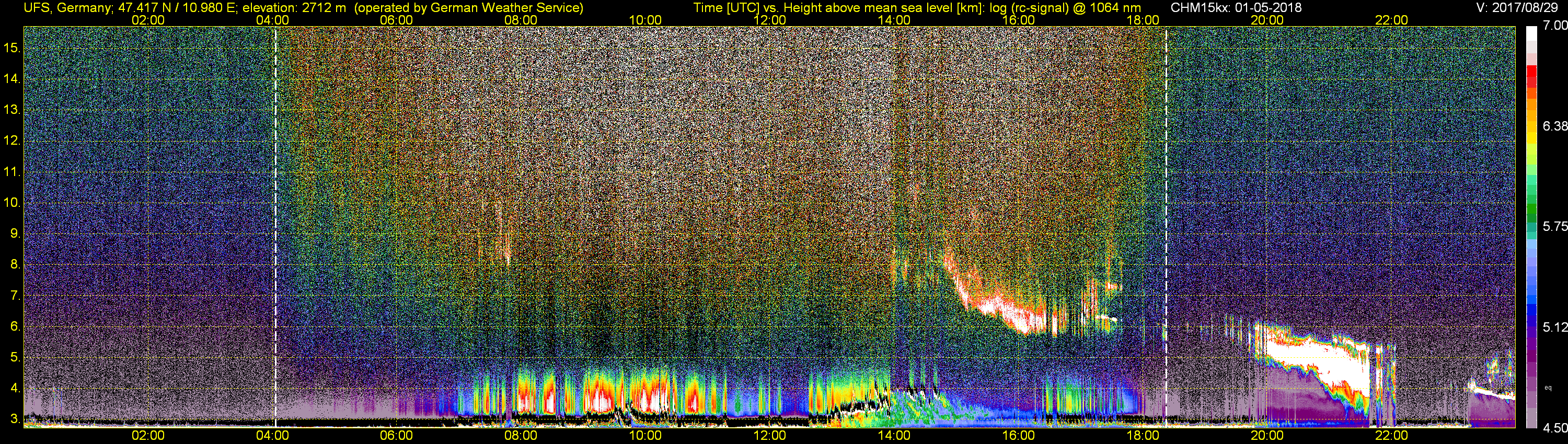
Task: Click the 12. km height axis label
Action: [x=13, y=141]
